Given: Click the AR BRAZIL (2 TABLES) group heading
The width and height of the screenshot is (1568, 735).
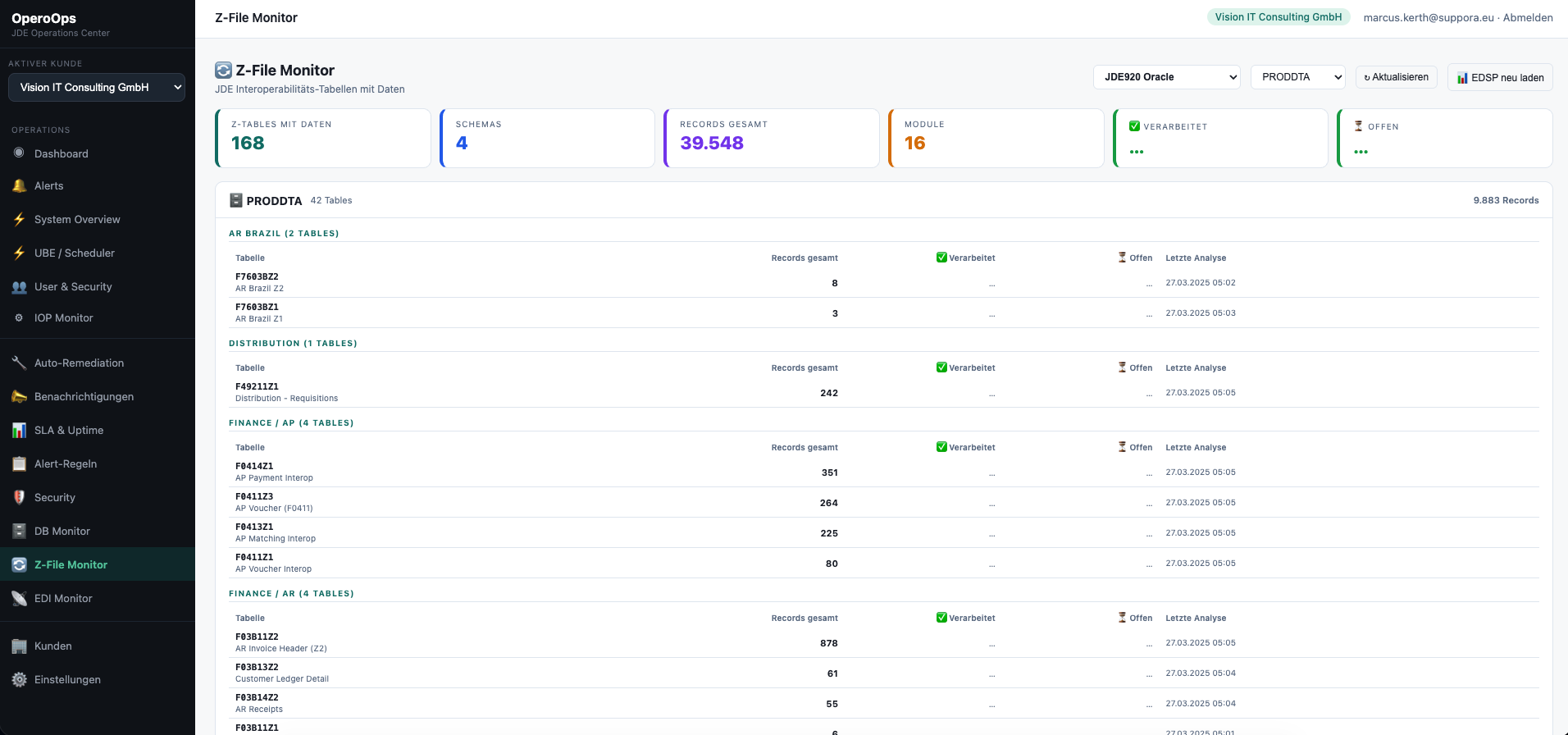Looking at the screenshot, I should [x=284, y=234].
